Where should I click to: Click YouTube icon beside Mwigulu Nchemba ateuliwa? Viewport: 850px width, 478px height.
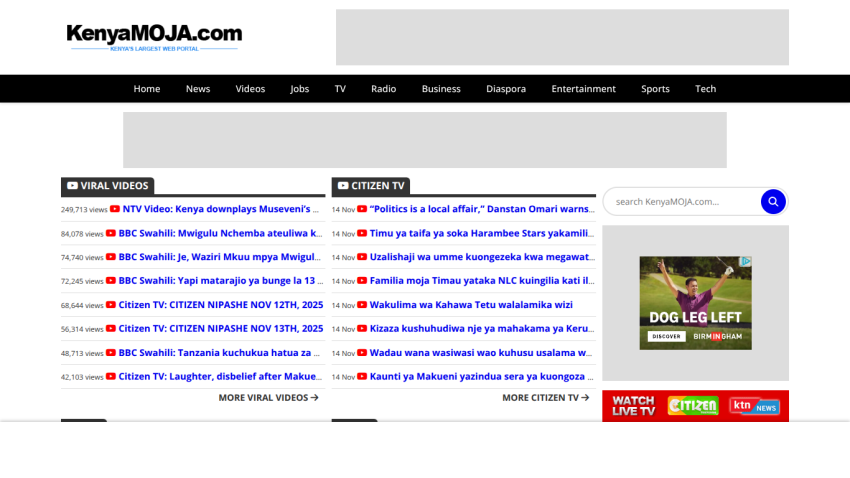coord(111,233)
